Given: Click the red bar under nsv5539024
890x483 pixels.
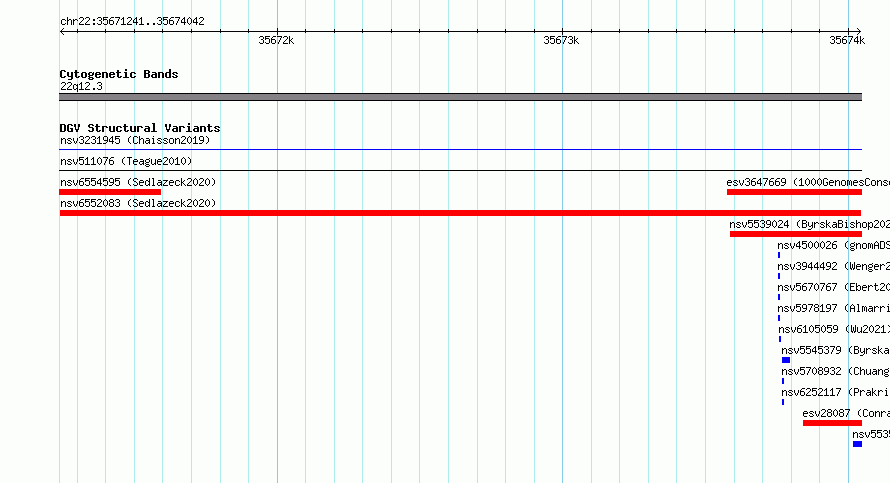Looking at the screenshot, I should point(796,234).
